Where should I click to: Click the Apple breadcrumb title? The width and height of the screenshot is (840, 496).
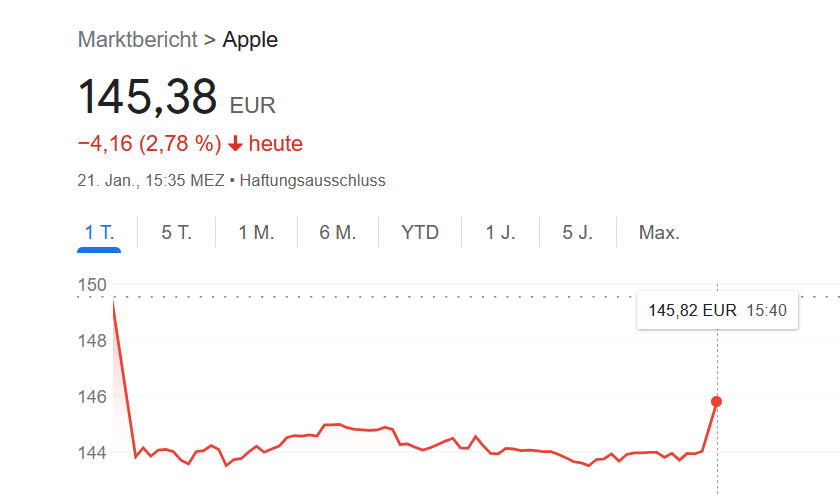click(250, 40)
